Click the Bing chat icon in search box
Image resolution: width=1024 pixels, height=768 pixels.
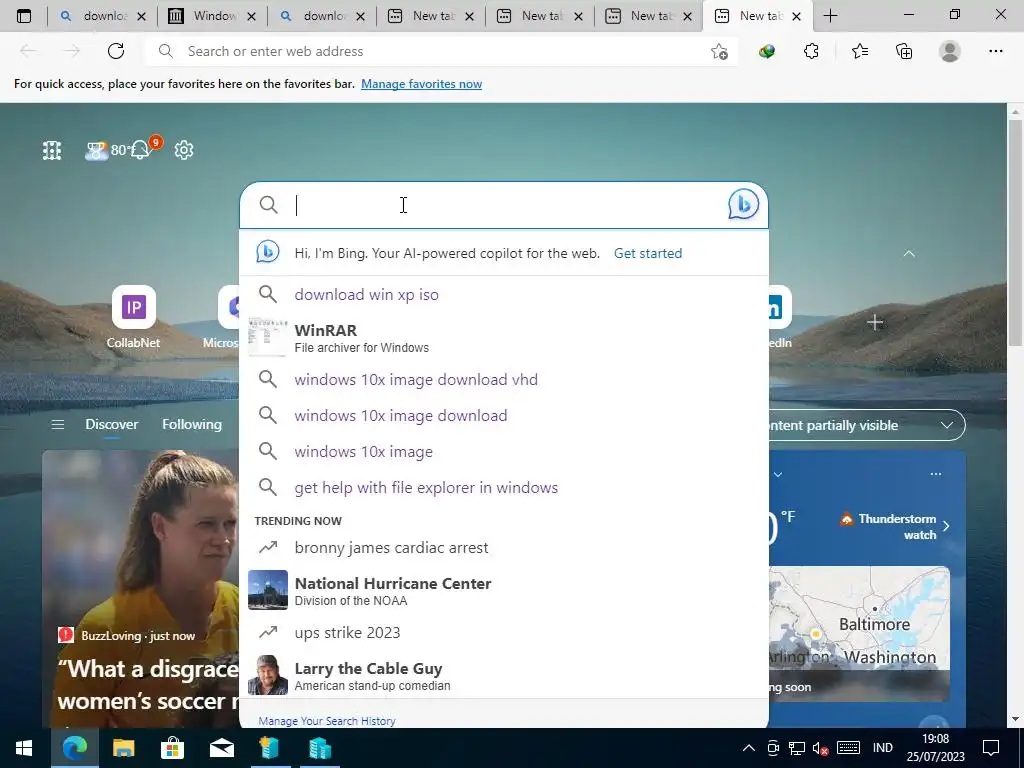[x=743, y=204]
